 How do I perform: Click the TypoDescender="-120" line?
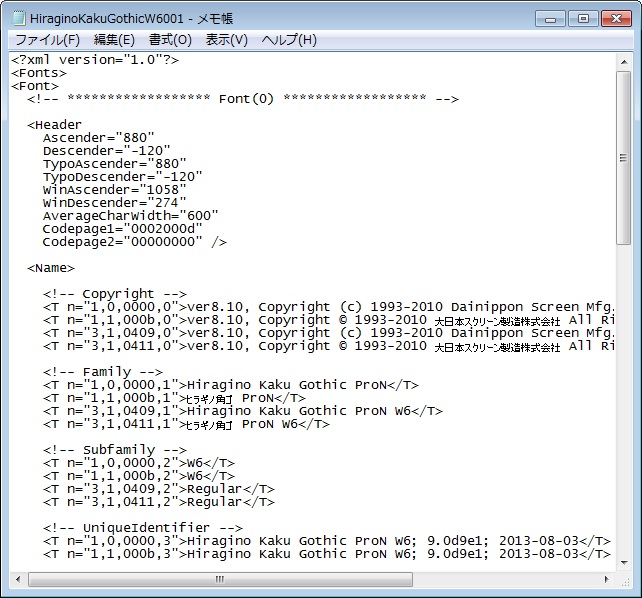point(122,177)
